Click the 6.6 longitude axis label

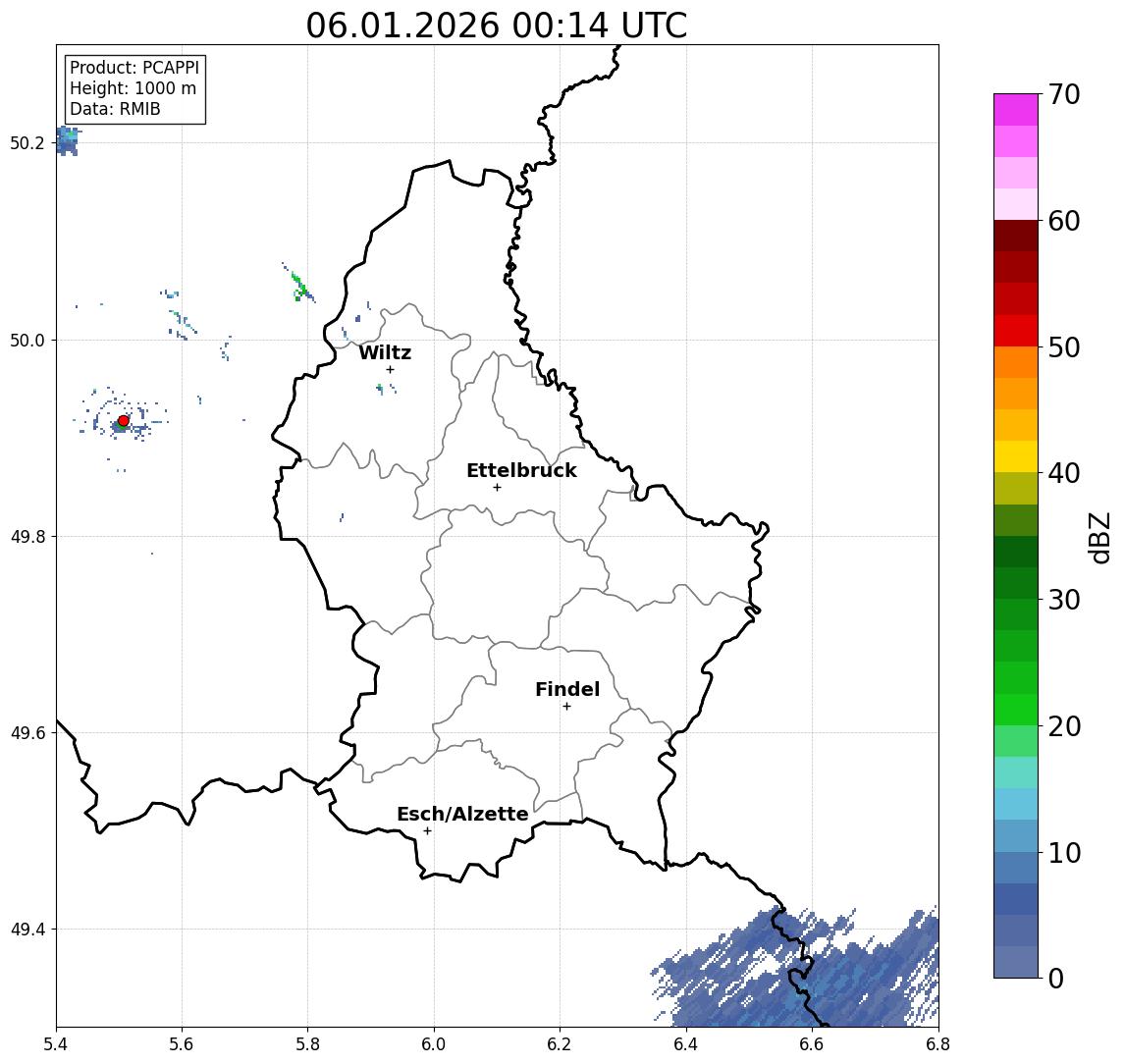(x=812, y=1044)
